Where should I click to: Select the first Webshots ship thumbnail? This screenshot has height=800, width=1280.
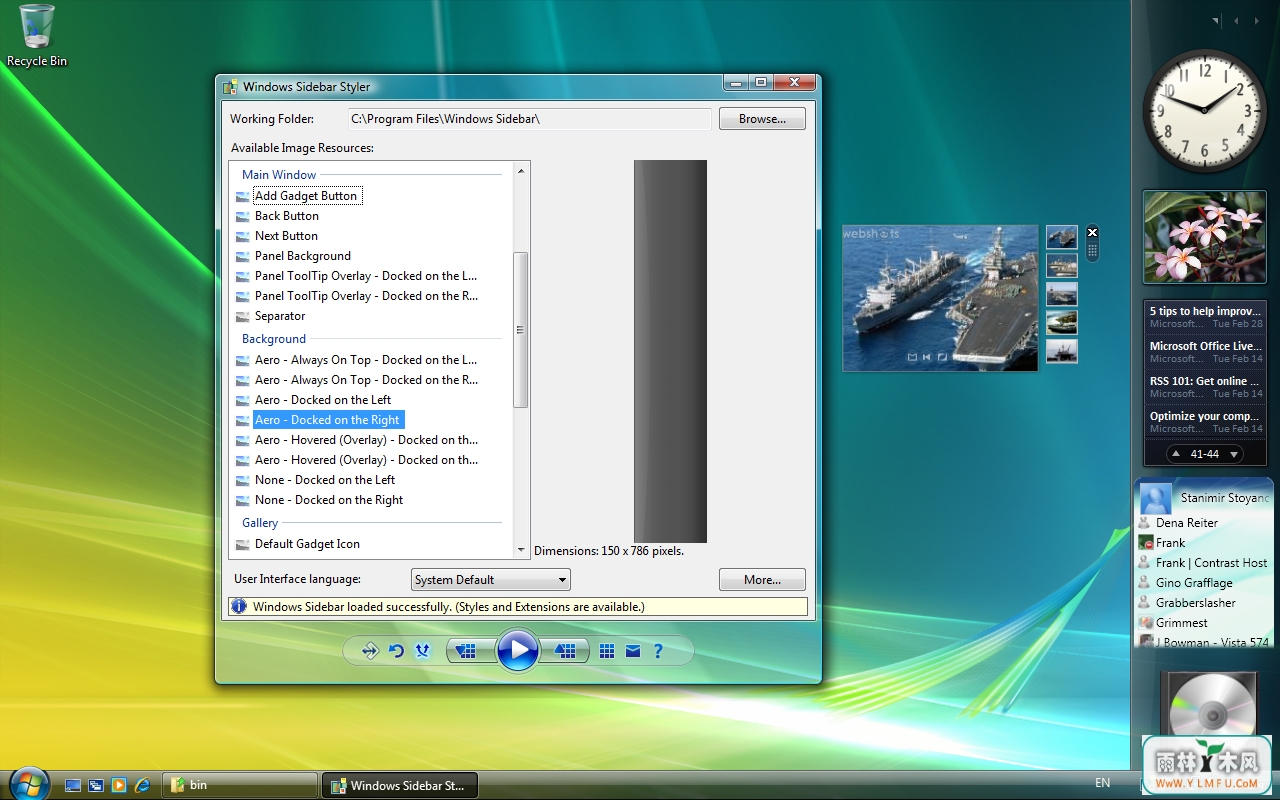click(x=1062, y=237)
